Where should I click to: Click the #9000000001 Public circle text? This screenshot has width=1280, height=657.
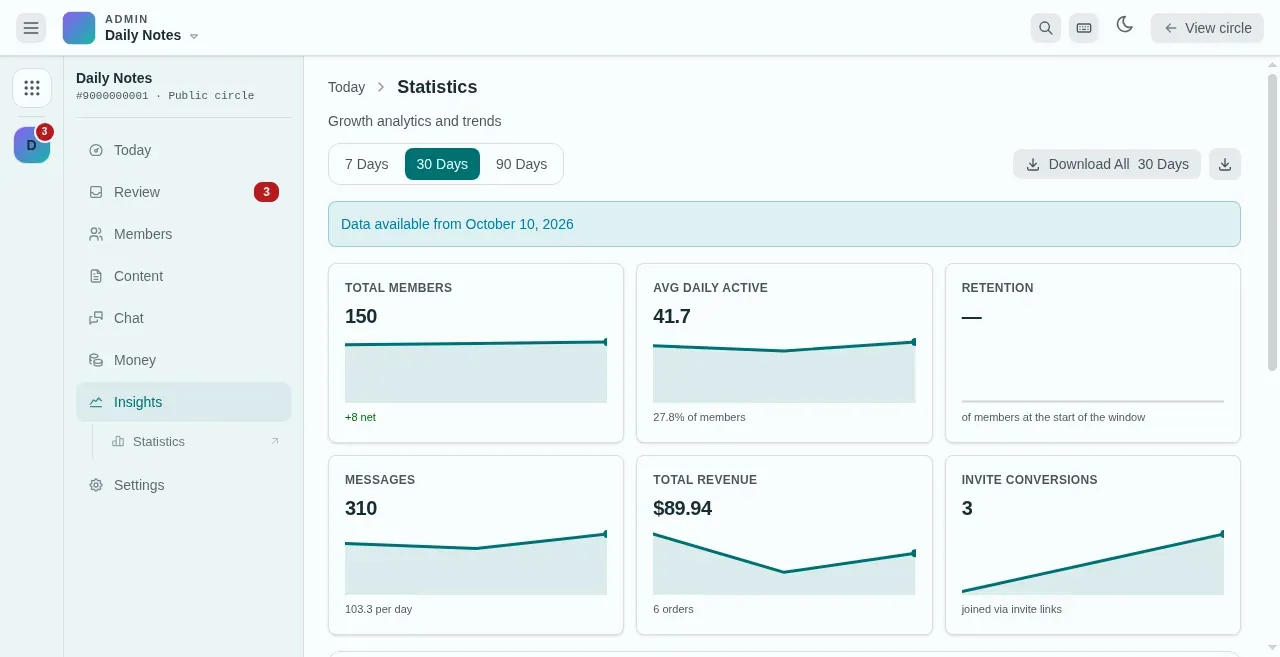[x=165, y=96]
